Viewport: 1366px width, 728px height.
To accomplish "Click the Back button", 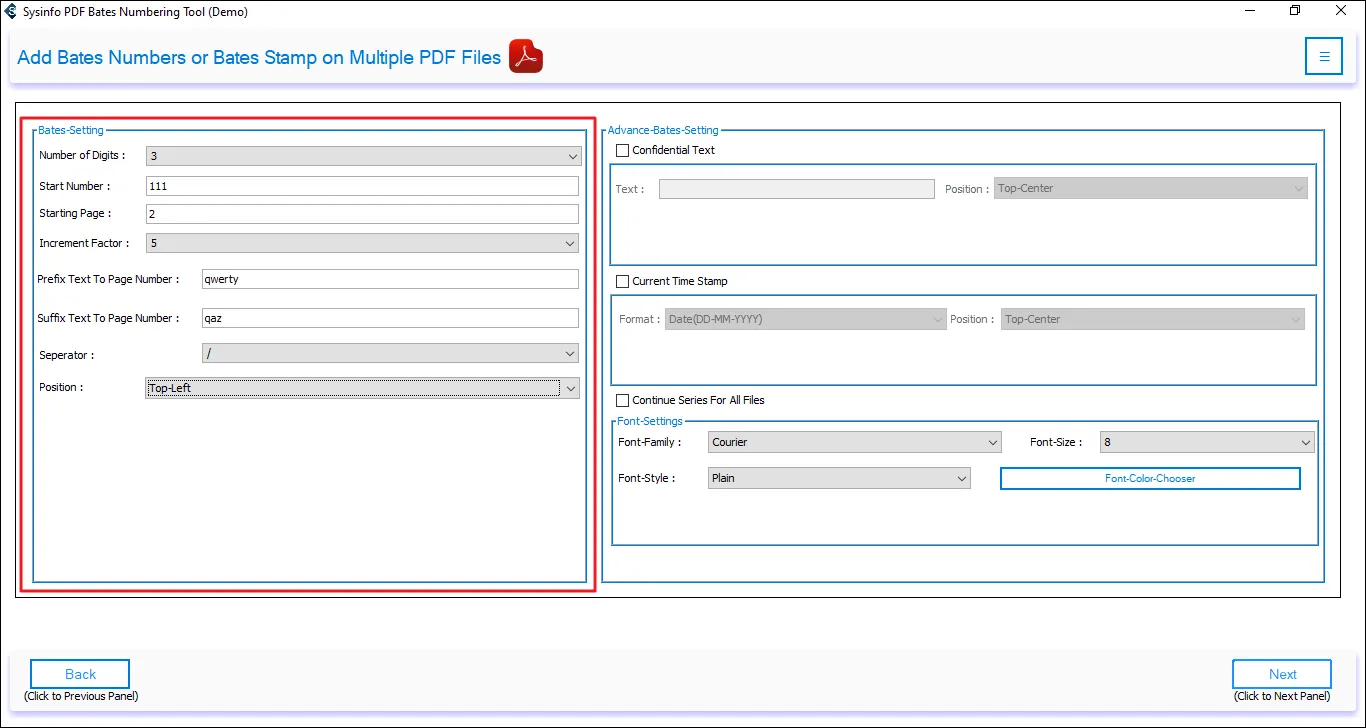I will pyautogui.click(x=80, y=674).
